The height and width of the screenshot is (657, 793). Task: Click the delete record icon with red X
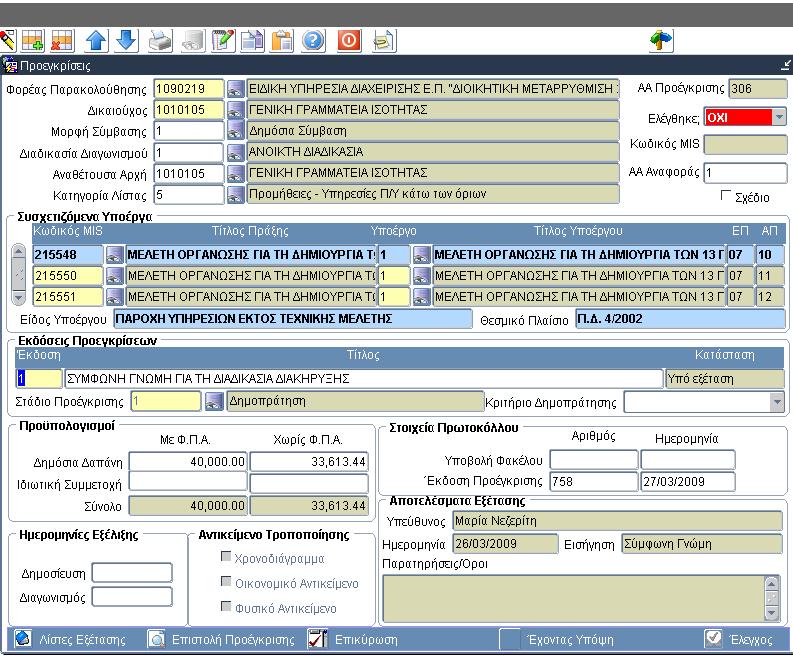tap(62, 40)
